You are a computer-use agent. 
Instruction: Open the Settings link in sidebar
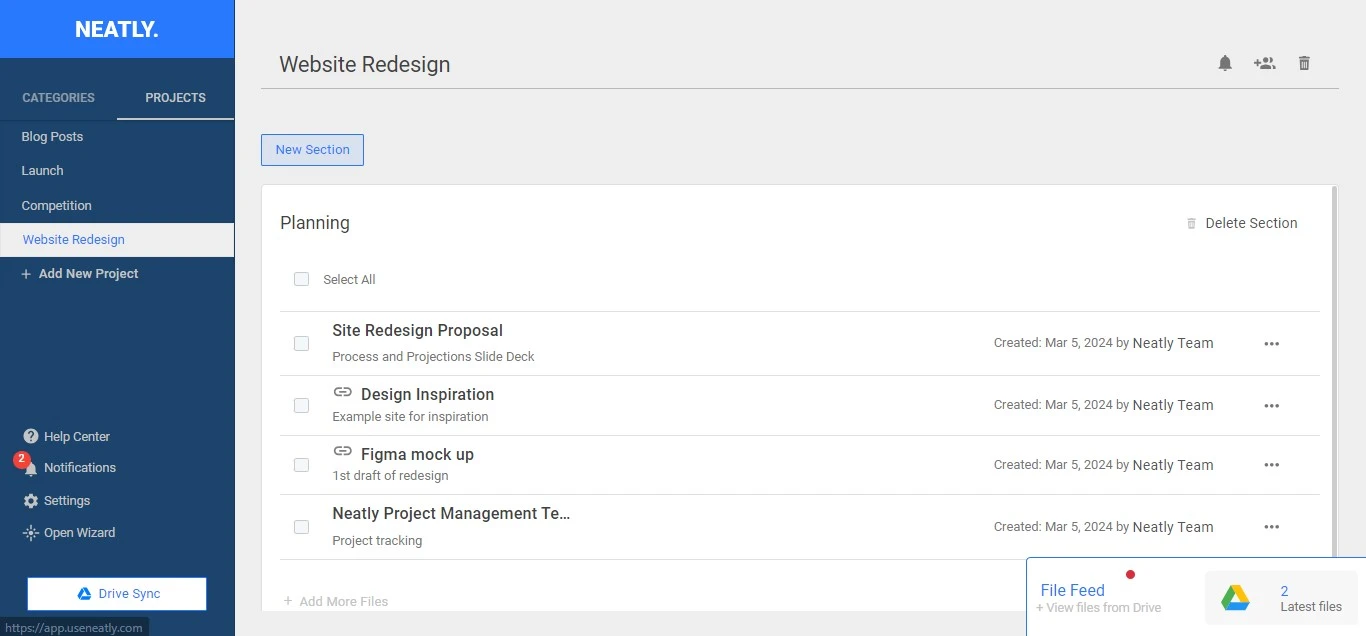pyautogui.click(x=57, y=501)
